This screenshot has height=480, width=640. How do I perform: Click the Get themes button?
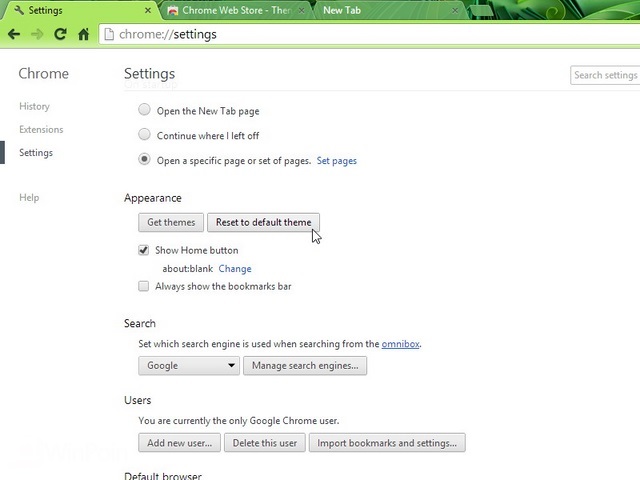(171, 222)
